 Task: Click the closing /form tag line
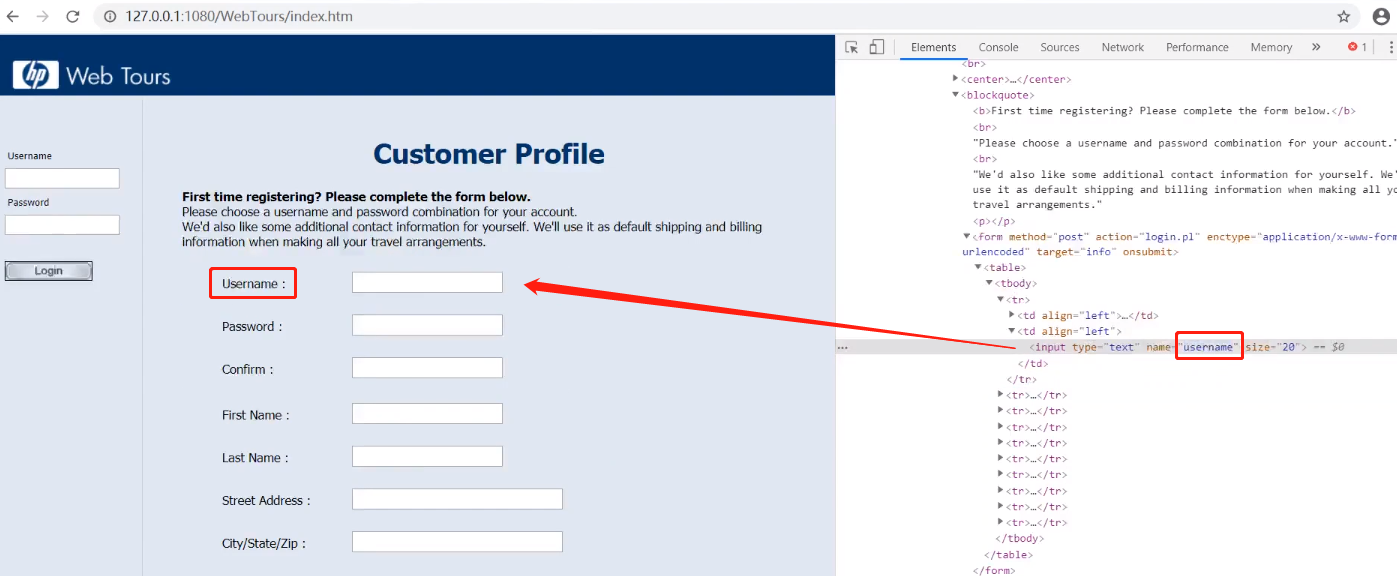click(994, 570)
